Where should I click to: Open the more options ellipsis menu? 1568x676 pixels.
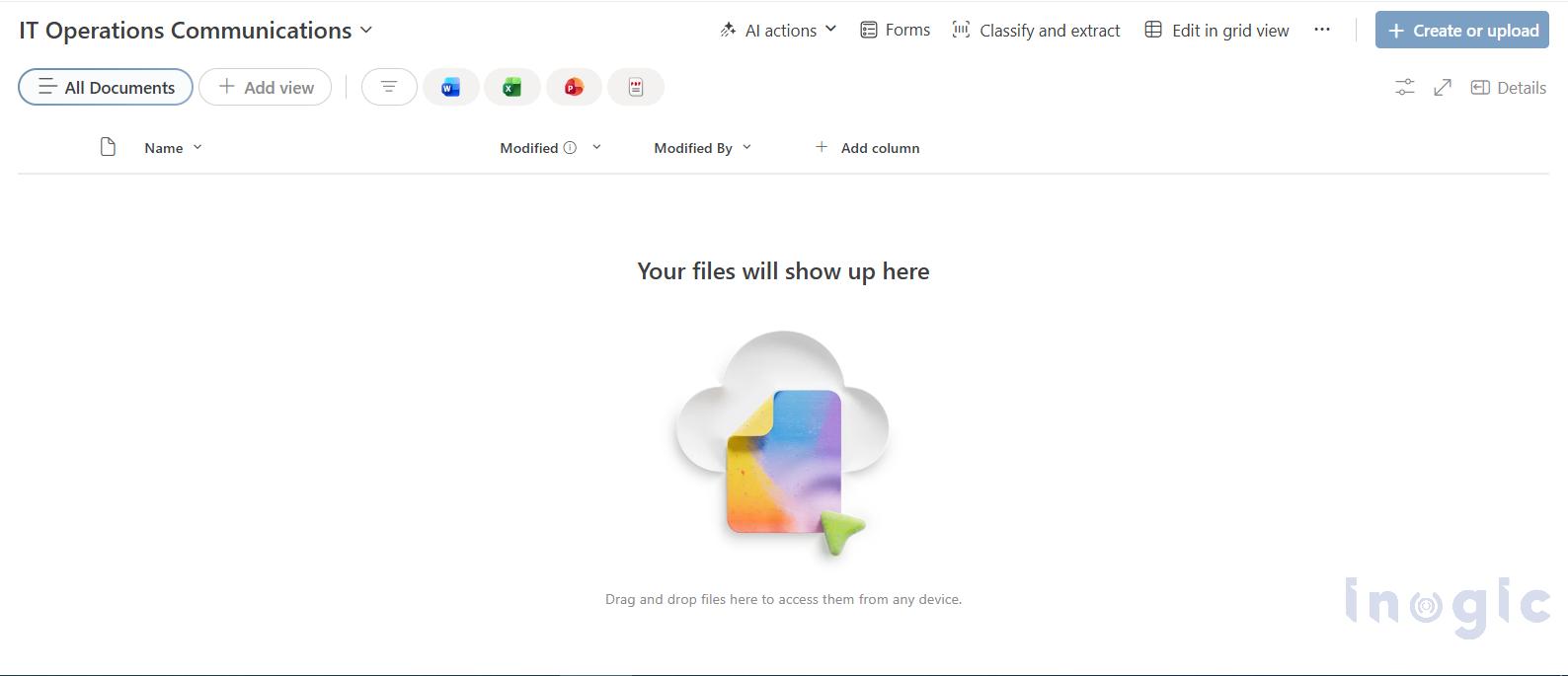1322,31
